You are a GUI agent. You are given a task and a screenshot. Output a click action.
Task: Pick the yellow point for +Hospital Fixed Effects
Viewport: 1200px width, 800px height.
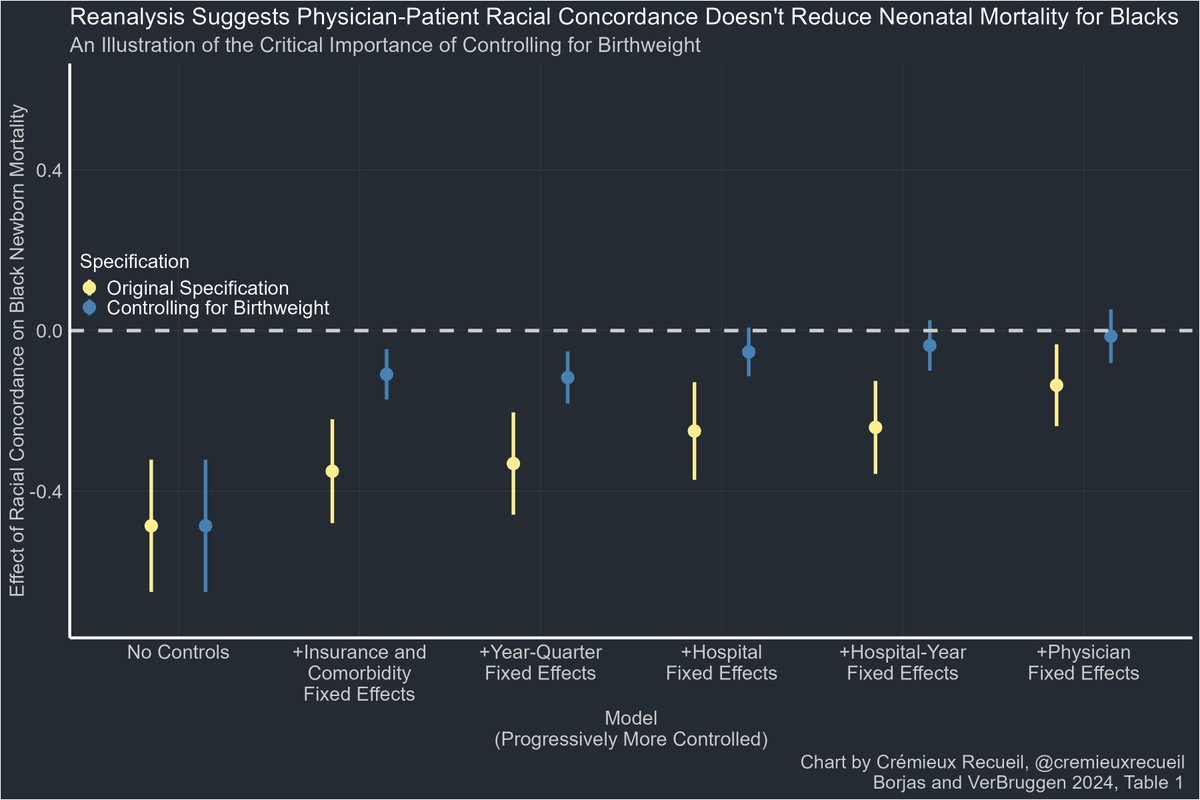click(694, 431)
